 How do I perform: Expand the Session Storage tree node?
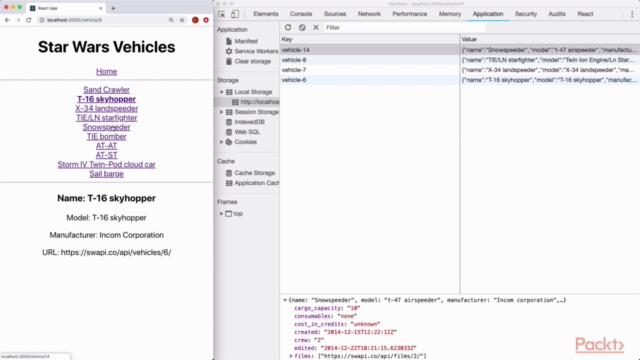click(x=222, y=112)
